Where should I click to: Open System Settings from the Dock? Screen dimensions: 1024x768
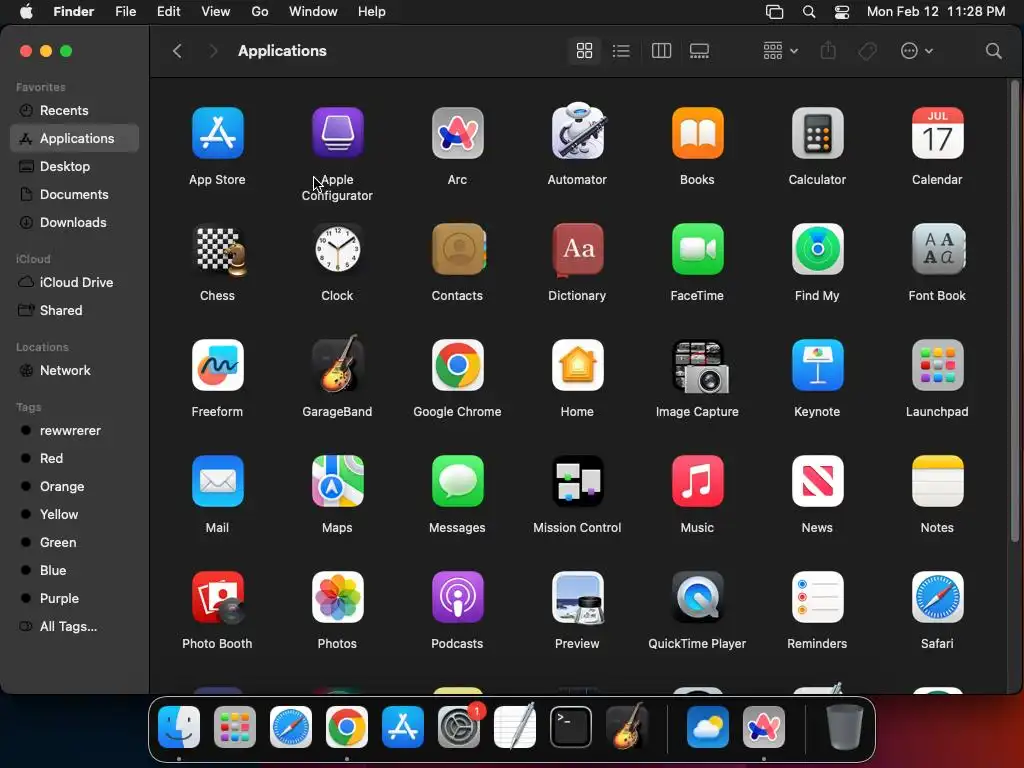[458, 727]
